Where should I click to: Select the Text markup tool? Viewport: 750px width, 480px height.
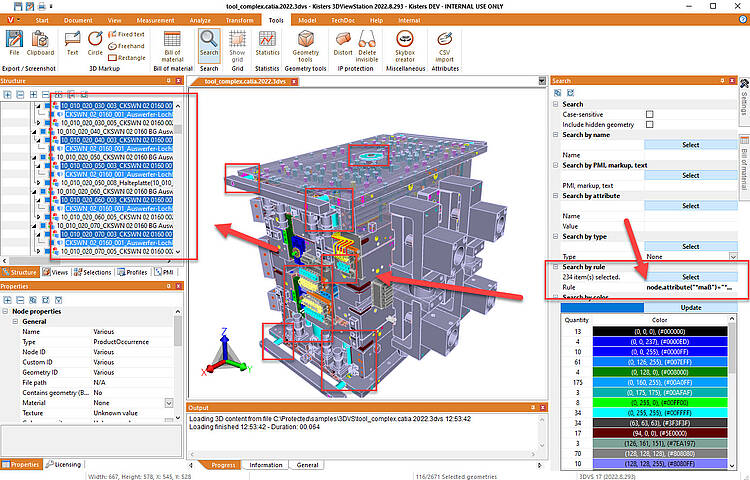click(72, 44)
